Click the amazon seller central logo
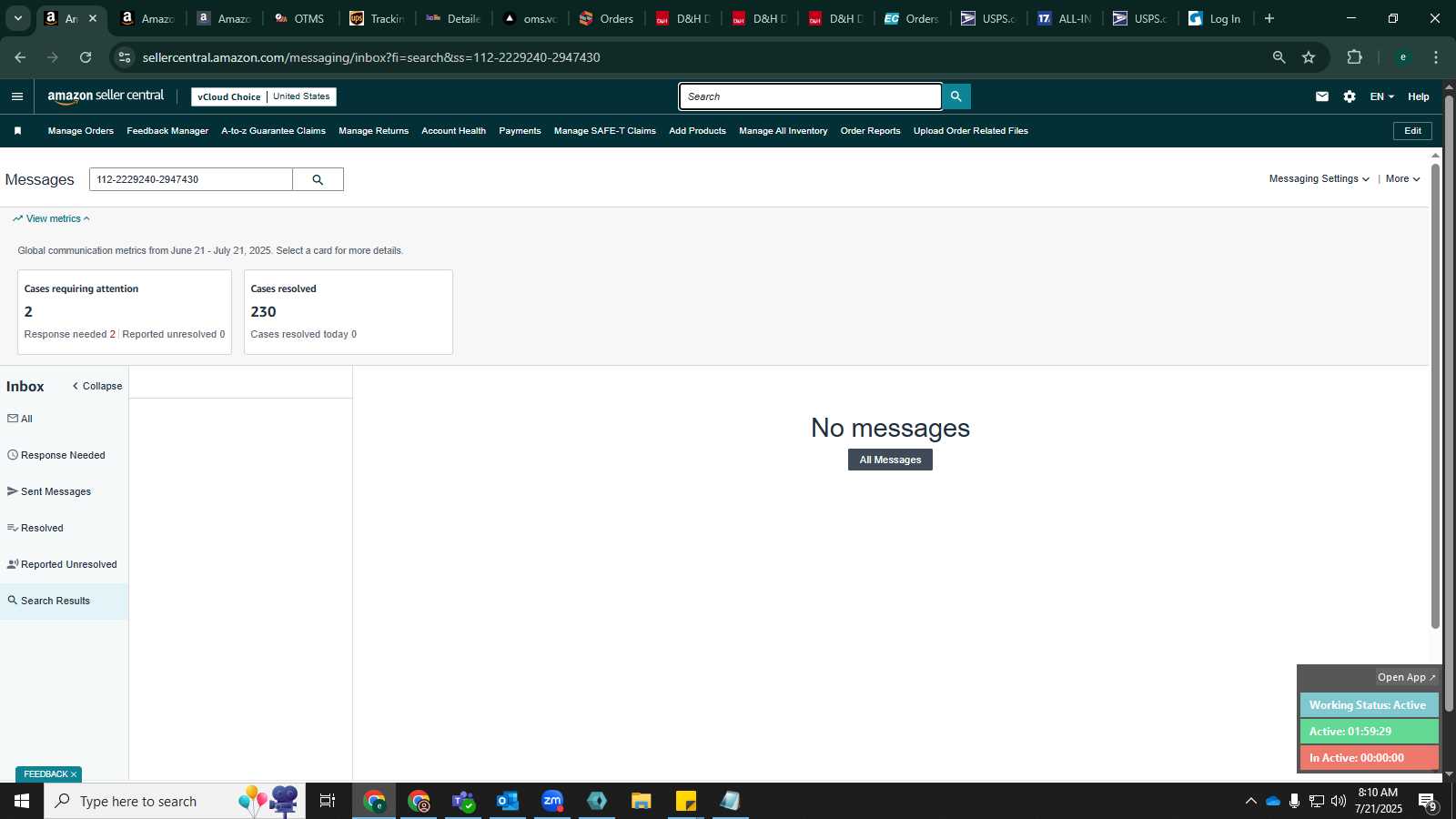The width and height of the screenshot is (1456, 819). coord(106,96)
